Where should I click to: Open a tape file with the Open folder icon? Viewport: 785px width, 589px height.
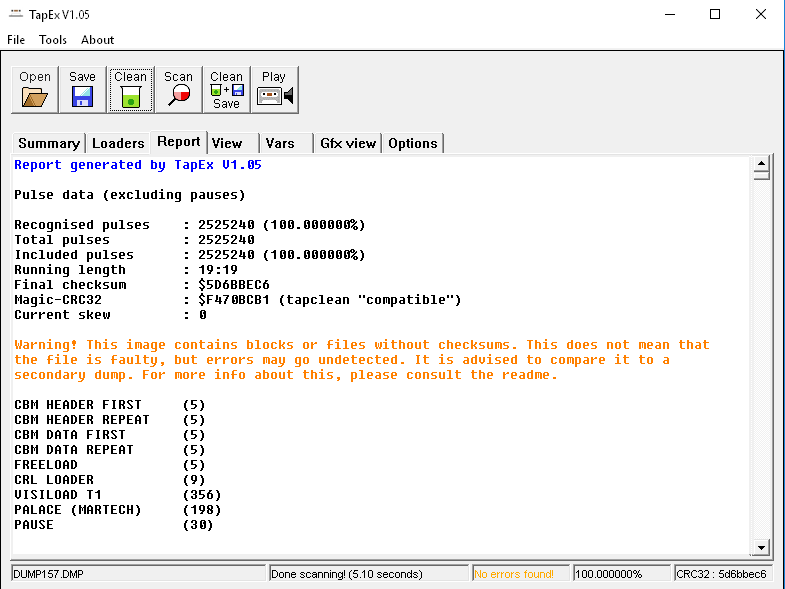35,90
